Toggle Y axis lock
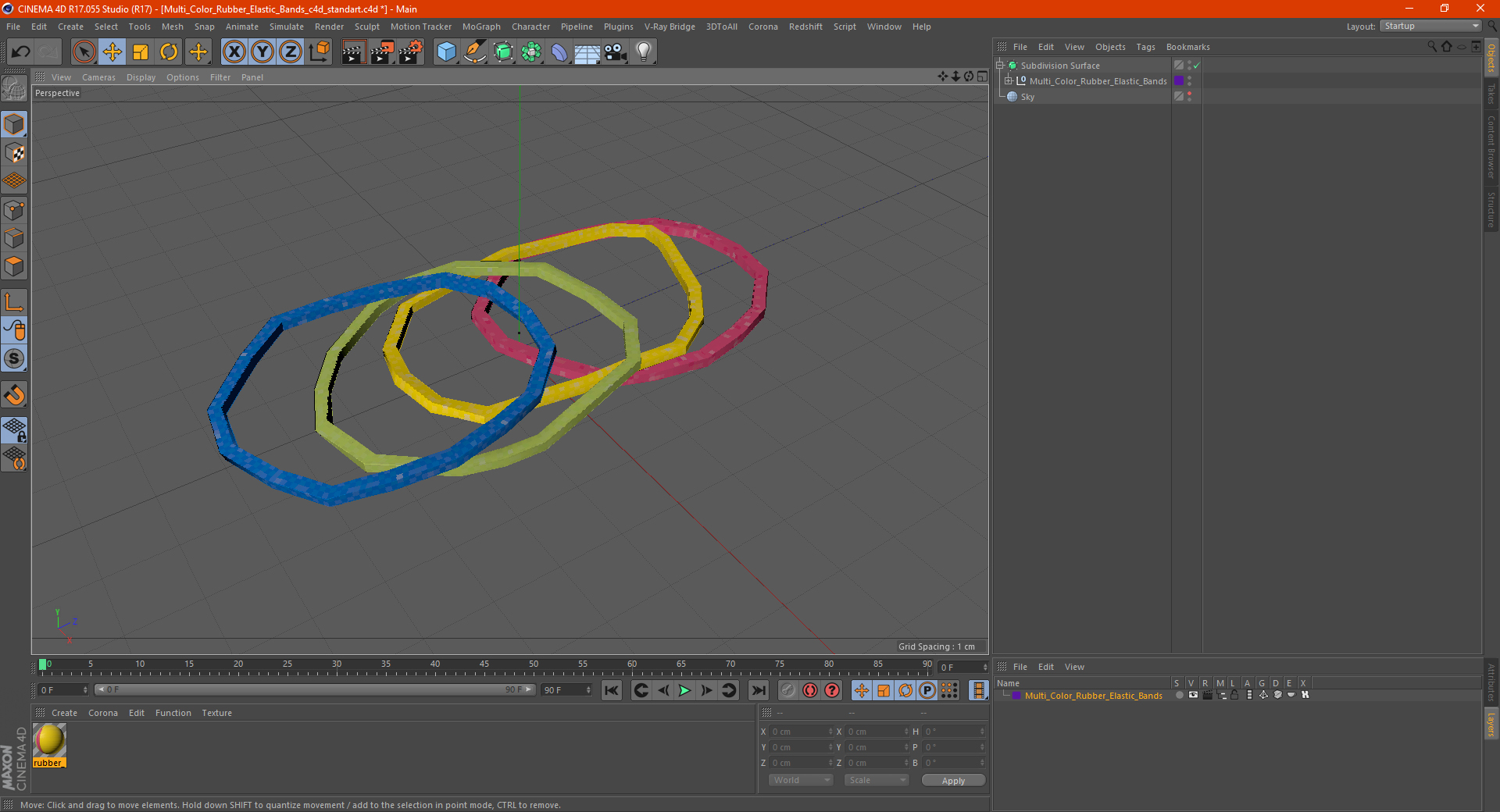The width and height of the screenshot is (1500, 812). 262,52
